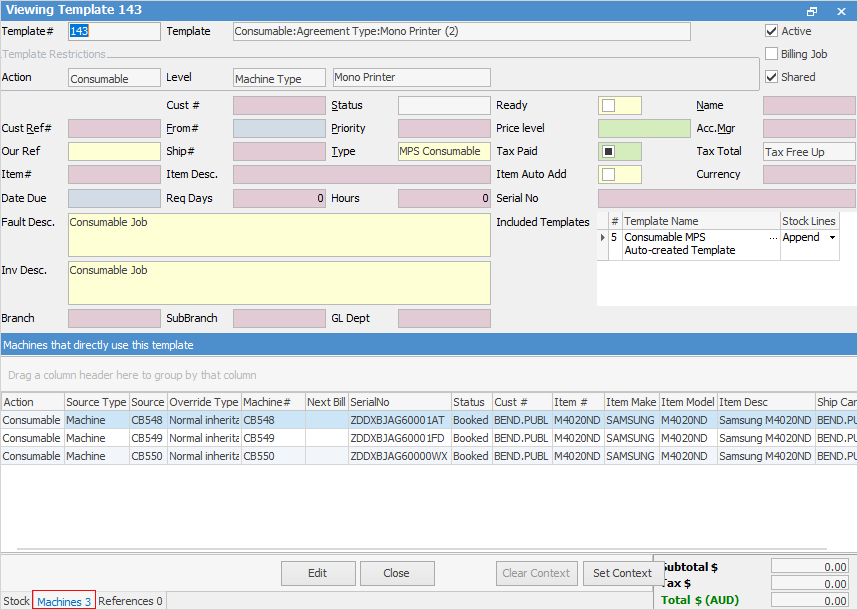
Task: Expand the Append stock lines dropdown
Action: coord(832,238)
